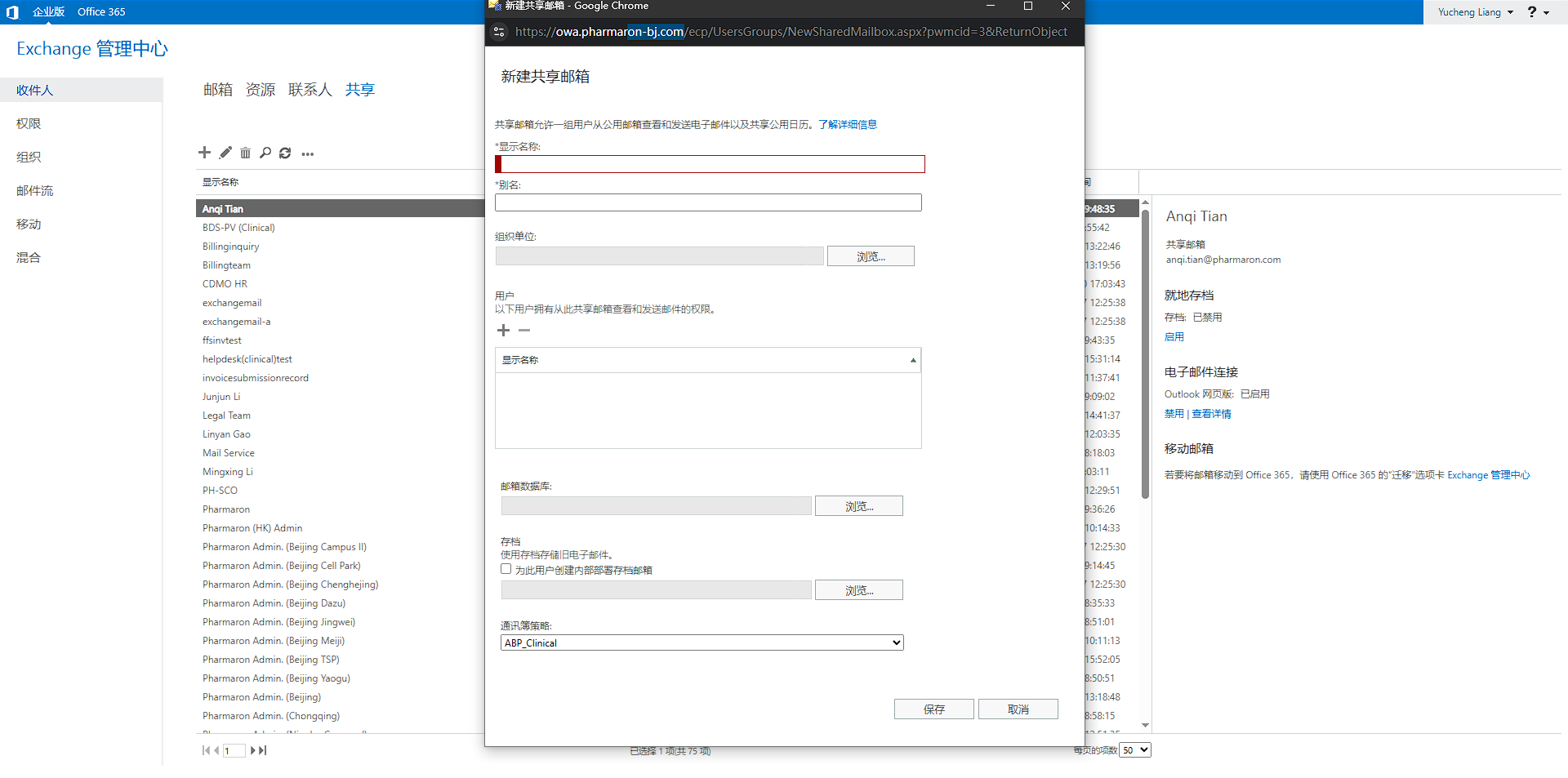1568x778 pixels.
Task: Open the 了解详细信息 link
Action: 848,124
